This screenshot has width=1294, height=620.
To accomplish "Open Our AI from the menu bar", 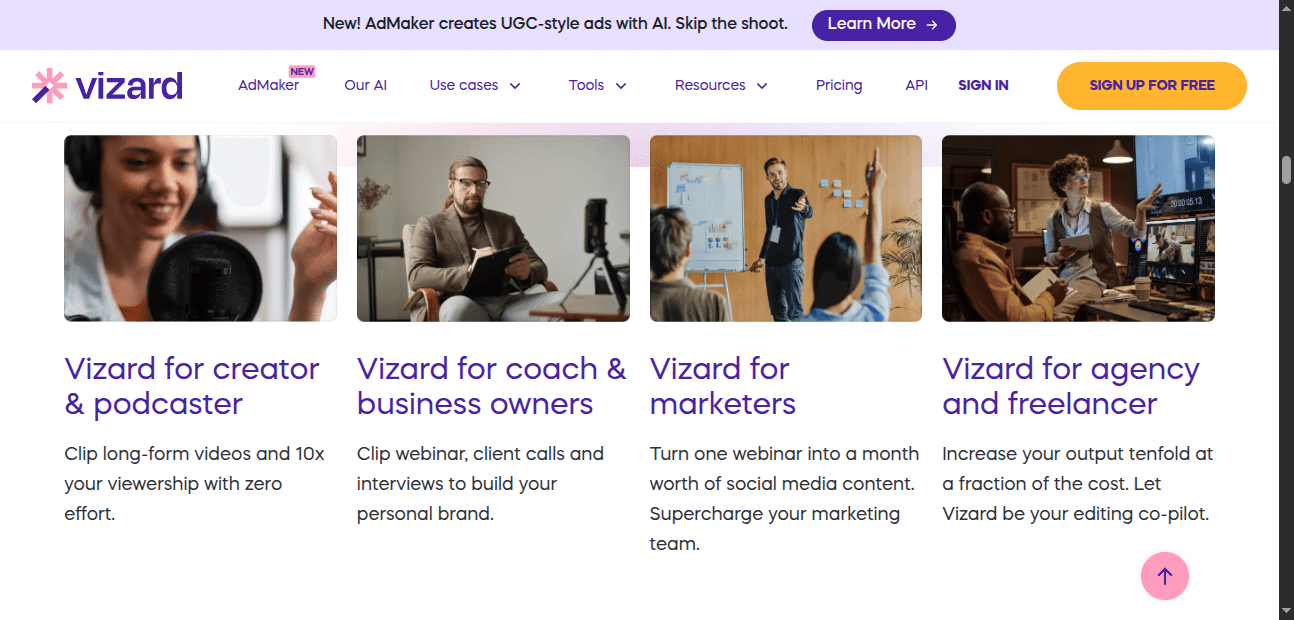I will [365, 85].
